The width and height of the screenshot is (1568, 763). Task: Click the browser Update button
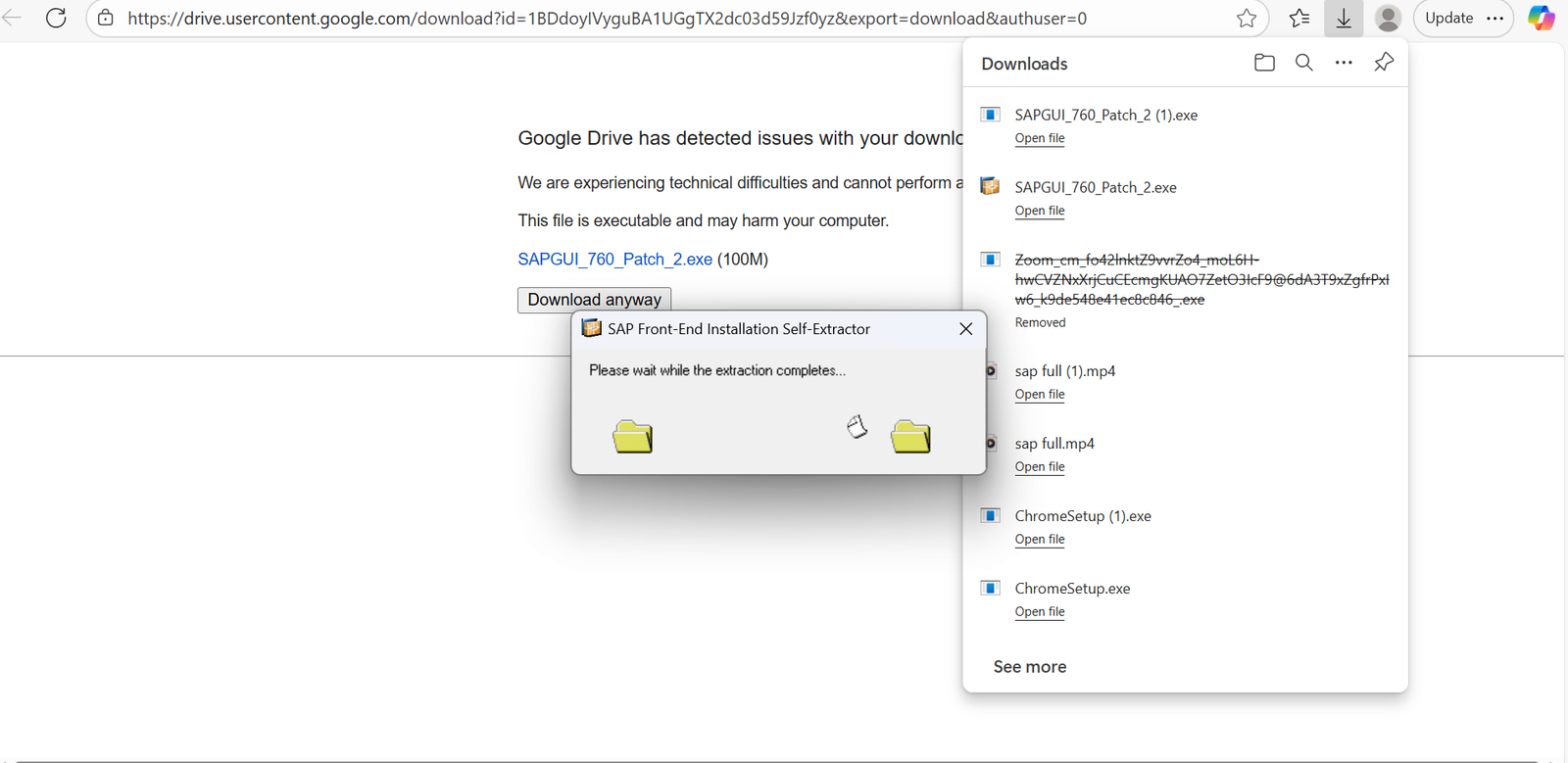coord(1448,19)
